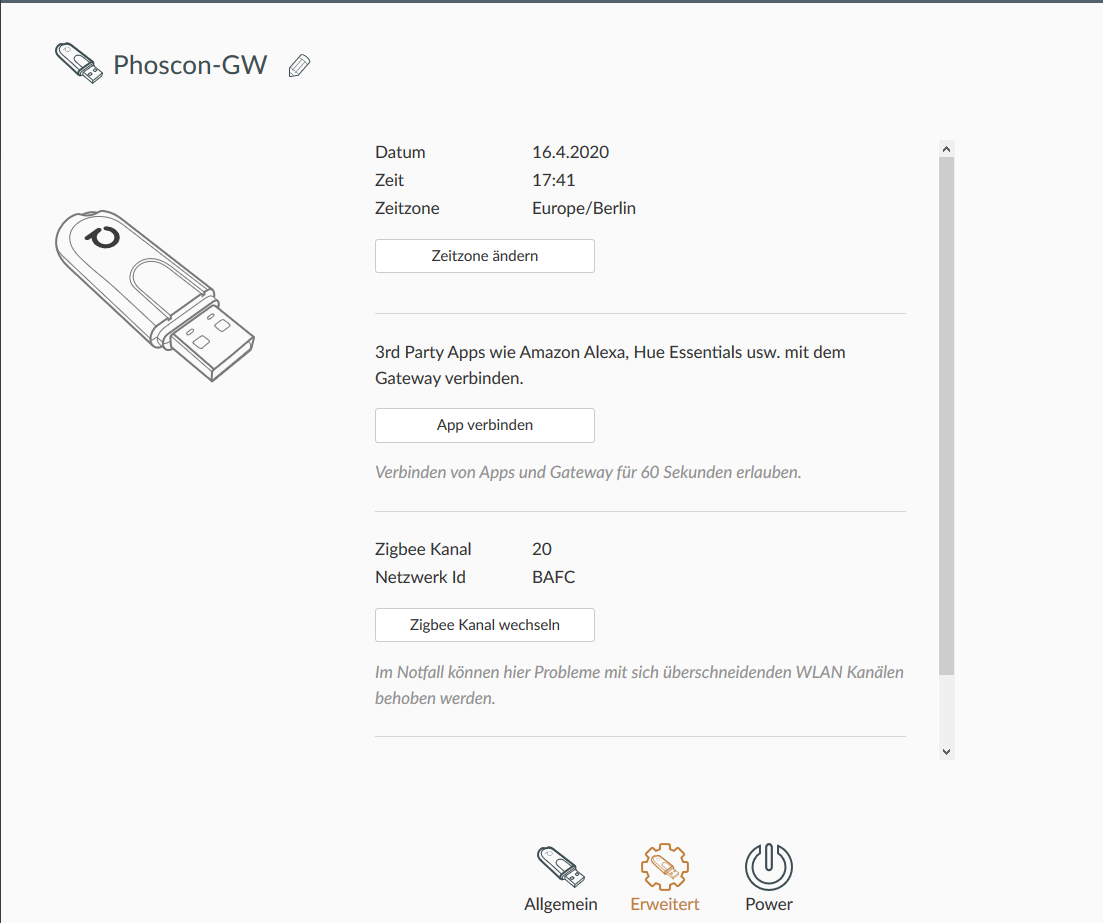This screenshot has height=923, width=1103.
Task: Open the Allgemein gateway settings tab
Action: point(561,879)
